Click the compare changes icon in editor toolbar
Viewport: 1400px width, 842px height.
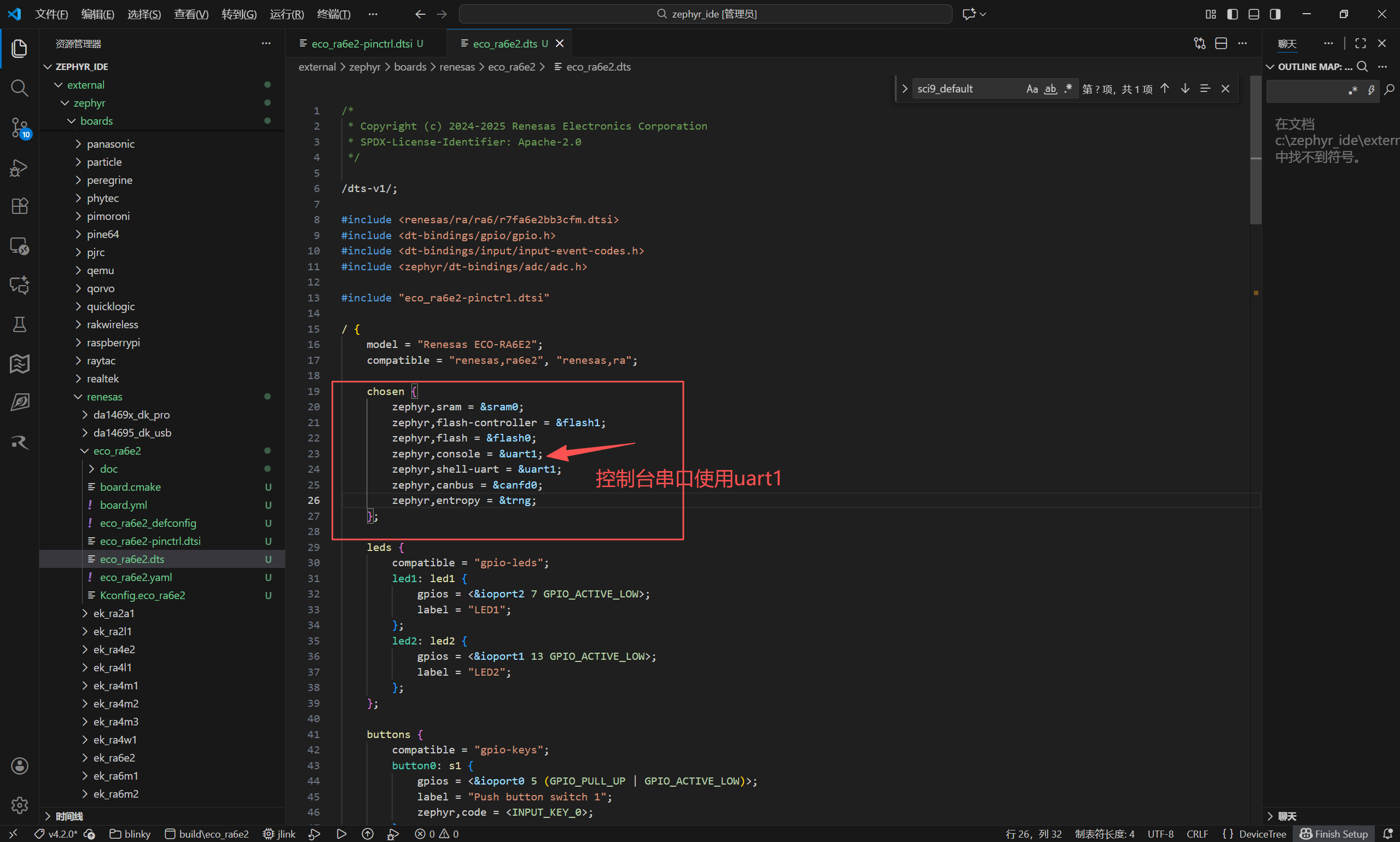pos(1200,44)
